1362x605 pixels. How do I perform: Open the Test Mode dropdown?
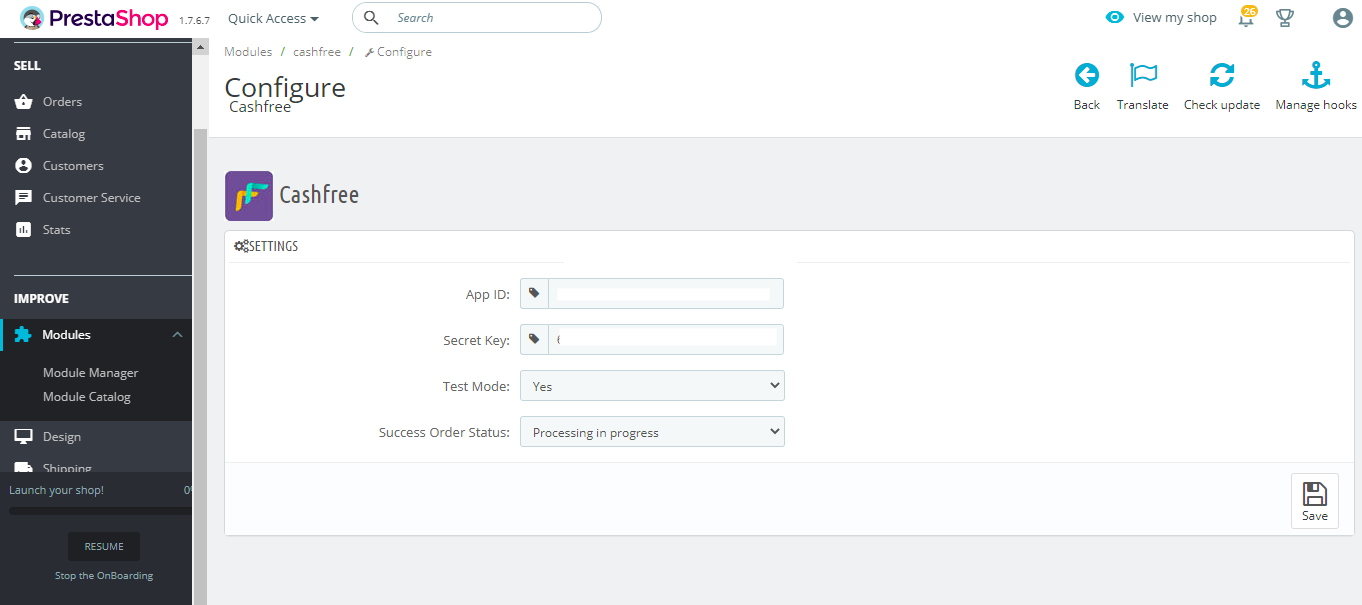(652, 386)
